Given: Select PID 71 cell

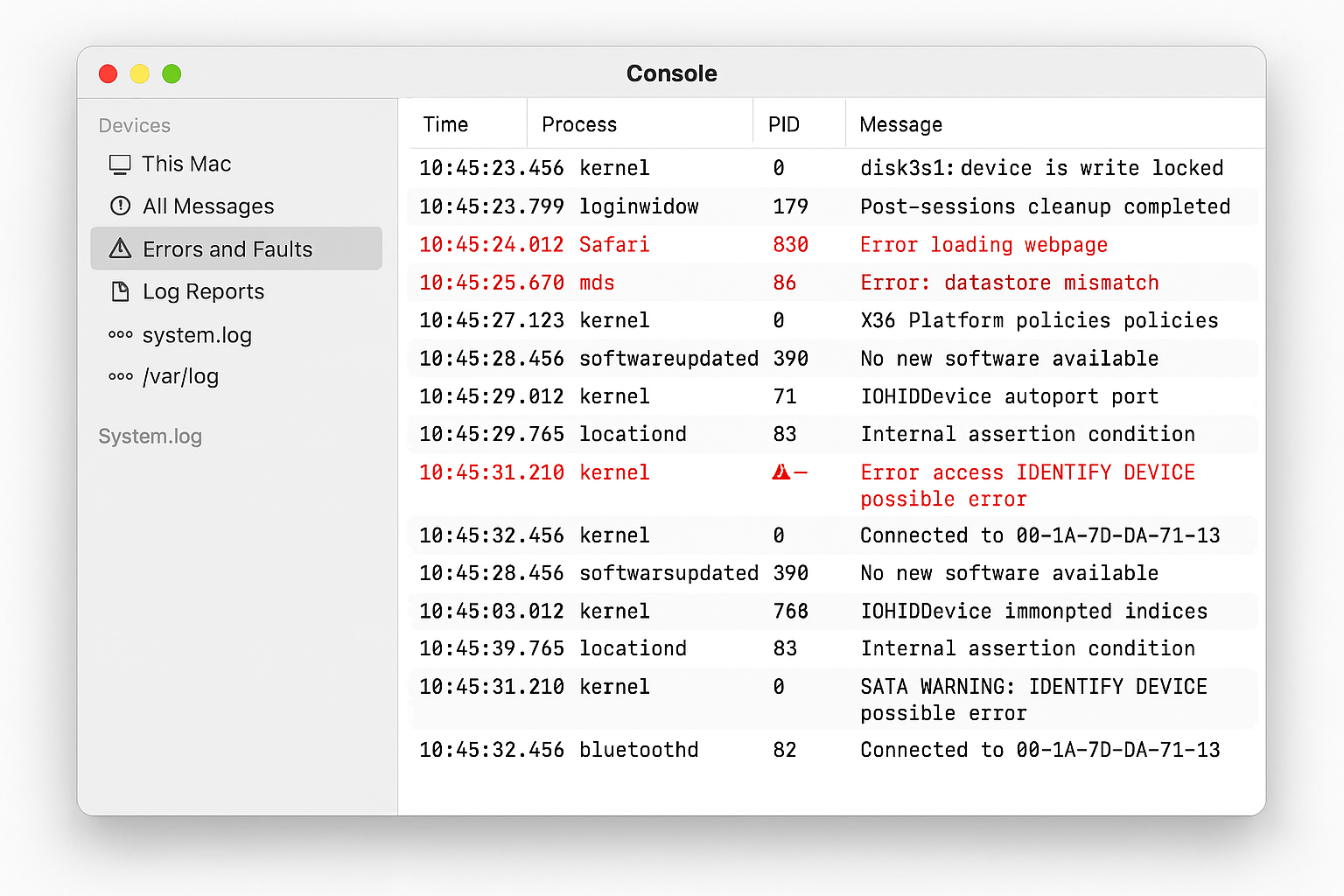Looking at the screenshot, I should 785,396.
